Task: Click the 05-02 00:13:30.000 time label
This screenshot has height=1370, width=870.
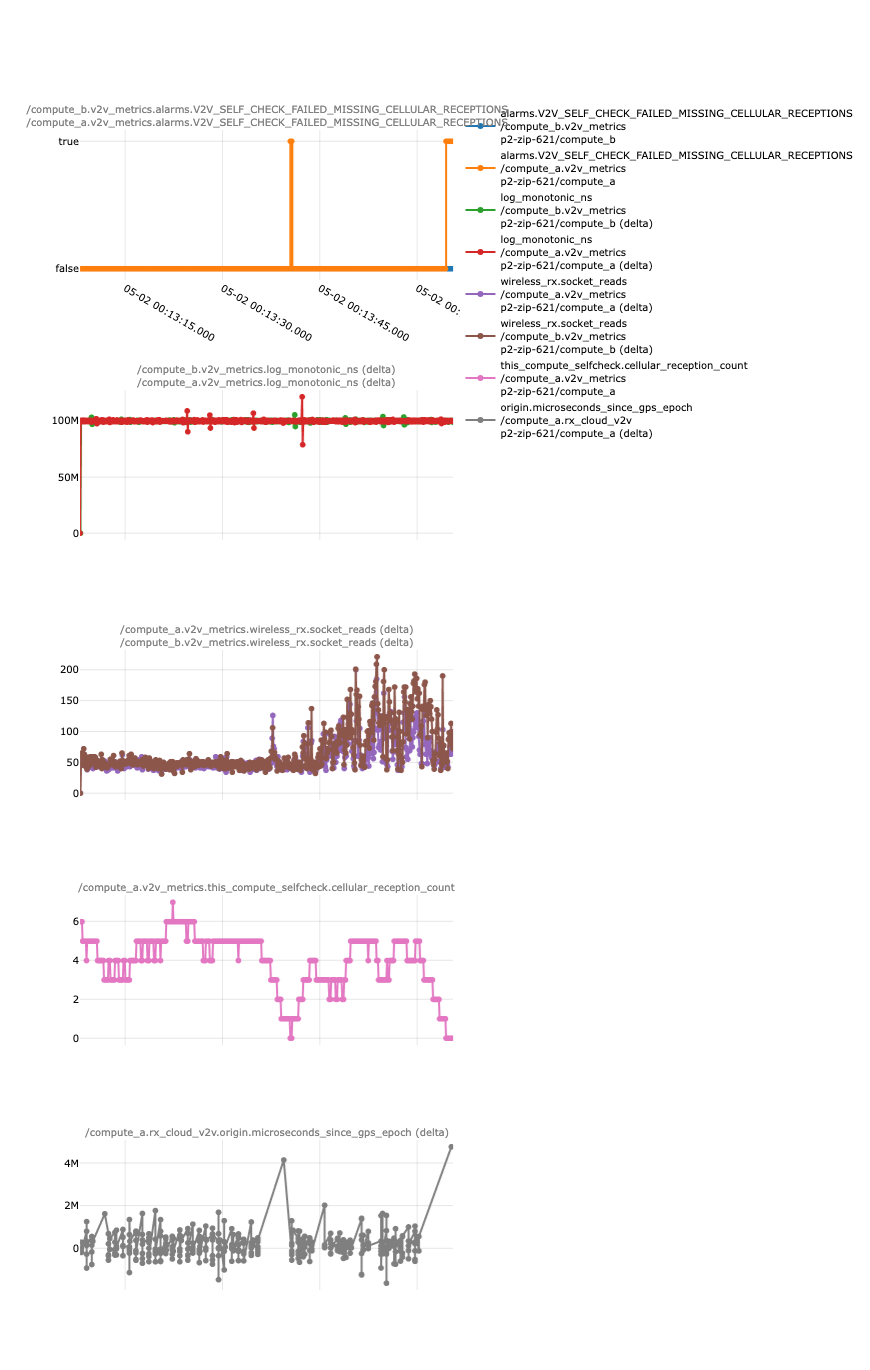Action: [x=266, y=313]
